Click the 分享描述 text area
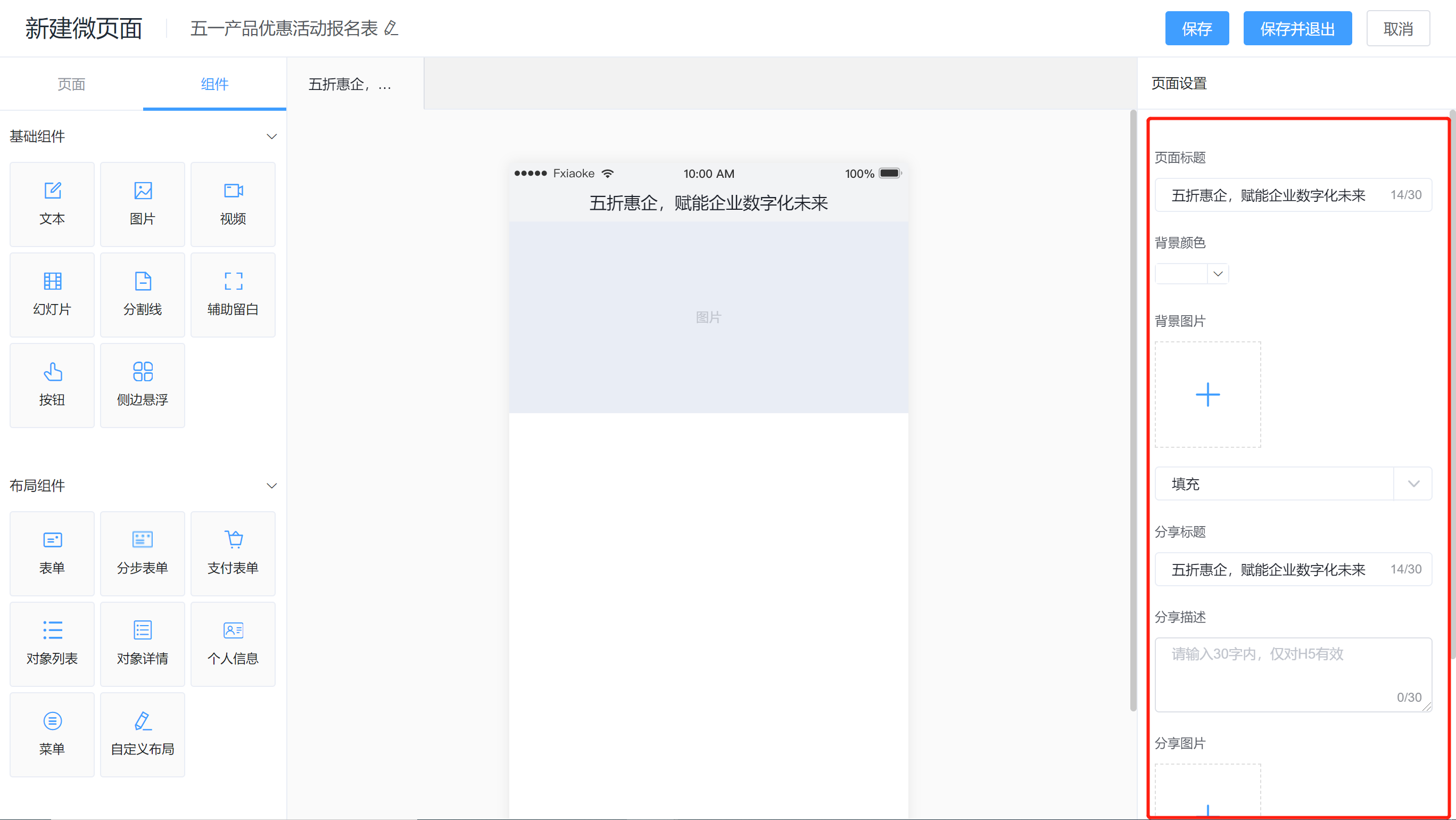Screen dimensions: 1456x820 click(x=1293, y=675)
